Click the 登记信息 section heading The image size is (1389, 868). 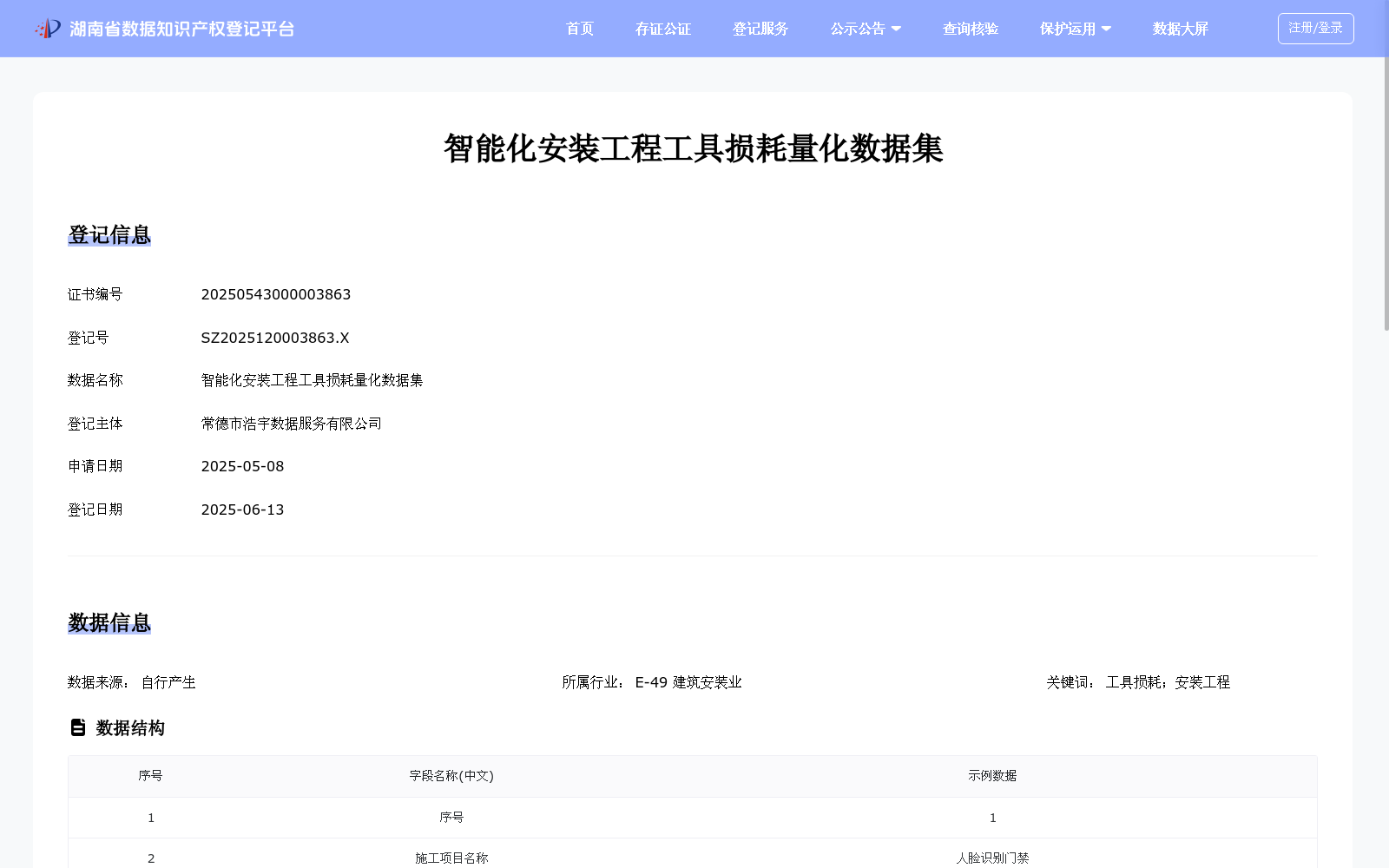(x=109, y=235)
